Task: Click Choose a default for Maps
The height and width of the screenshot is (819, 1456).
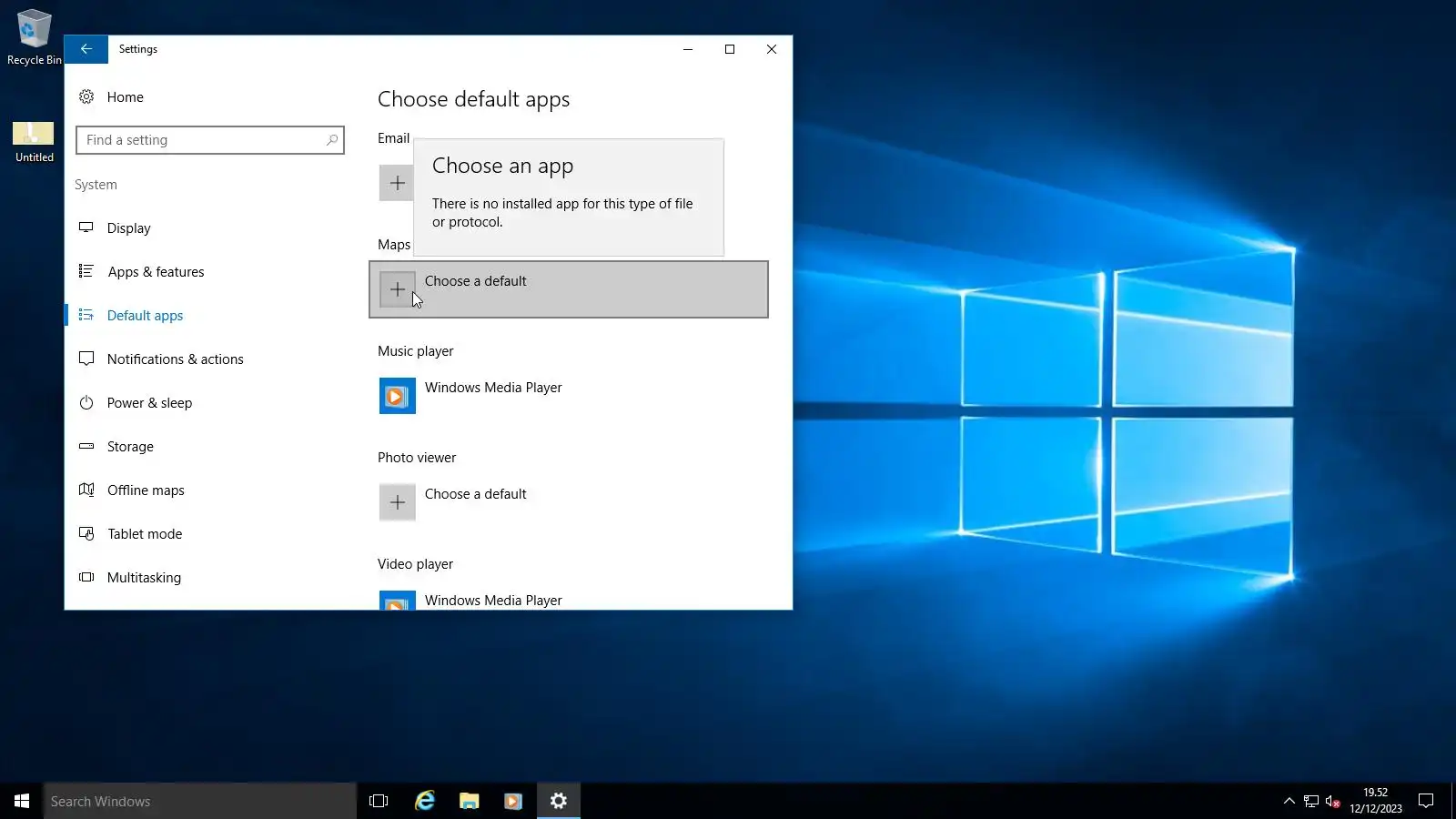Action: click(x=569, y=289)
